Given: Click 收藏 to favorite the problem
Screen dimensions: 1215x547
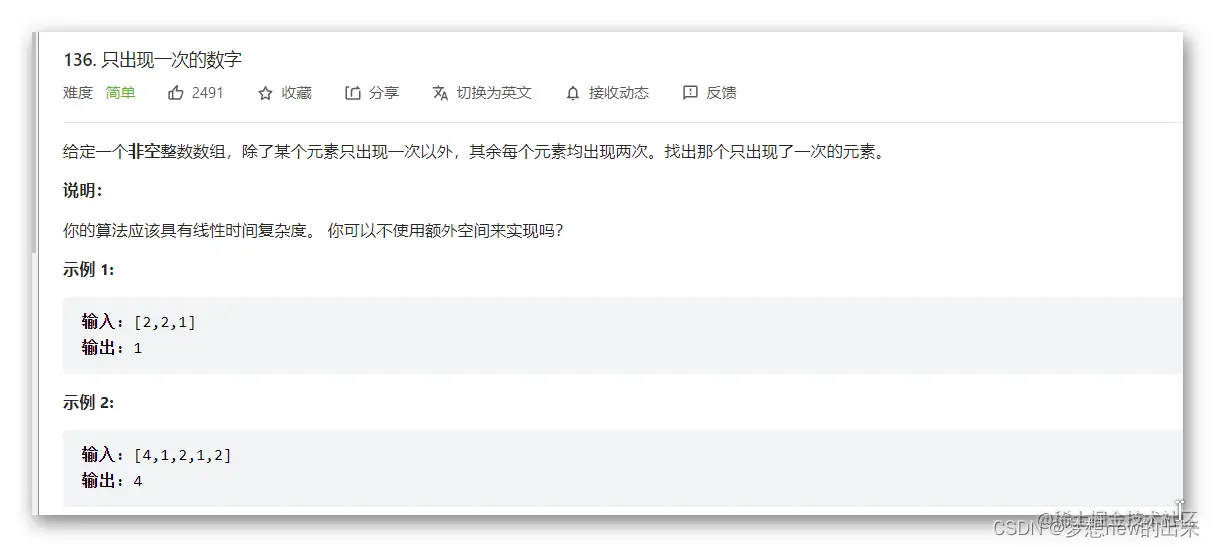Looking at the screenshot, I should [297, 93].
